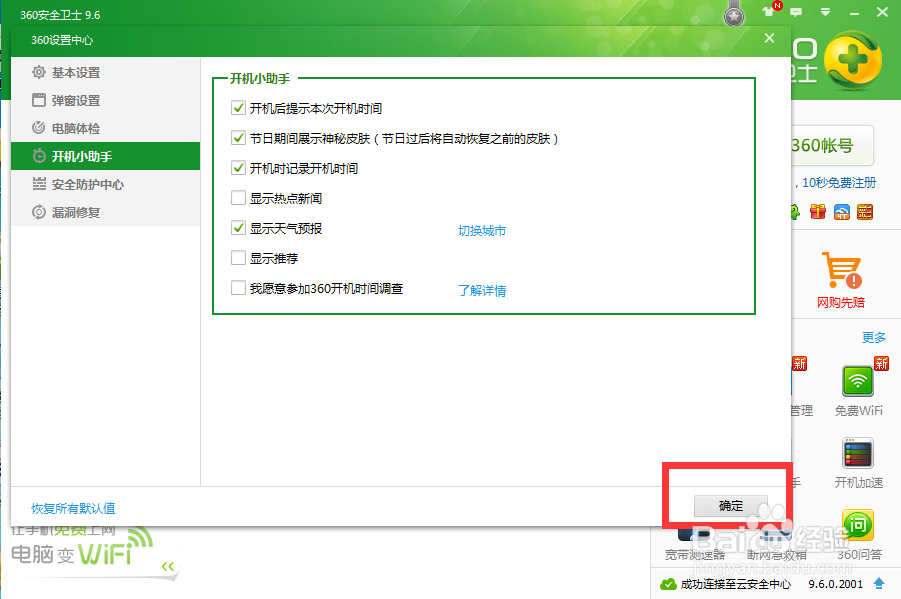Enable 显示热点新闻 checkbox
The image size is (901, 599).
[x=238, y=198]
